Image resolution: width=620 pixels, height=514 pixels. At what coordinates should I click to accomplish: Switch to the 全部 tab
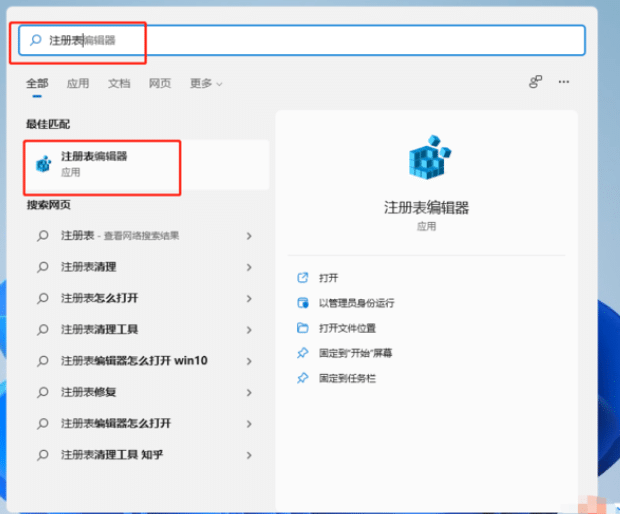click(x=37, y=83)
